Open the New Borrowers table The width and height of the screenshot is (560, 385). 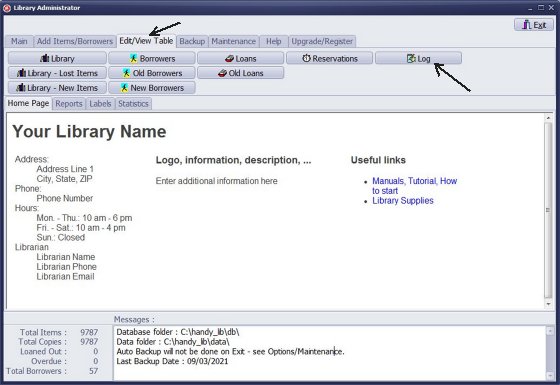pos(152,88)
